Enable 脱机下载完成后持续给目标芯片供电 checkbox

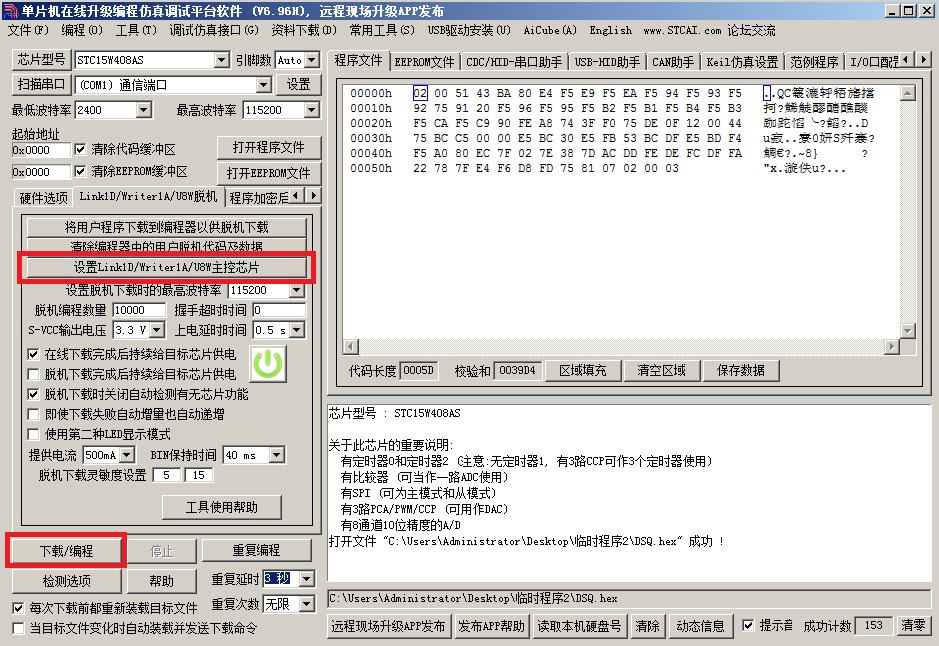[x=34, y=374]
